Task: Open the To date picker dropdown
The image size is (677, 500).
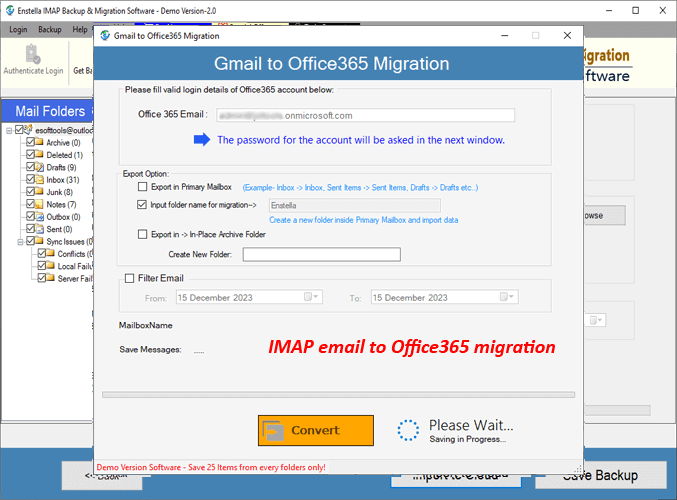Action: (508, 297)
